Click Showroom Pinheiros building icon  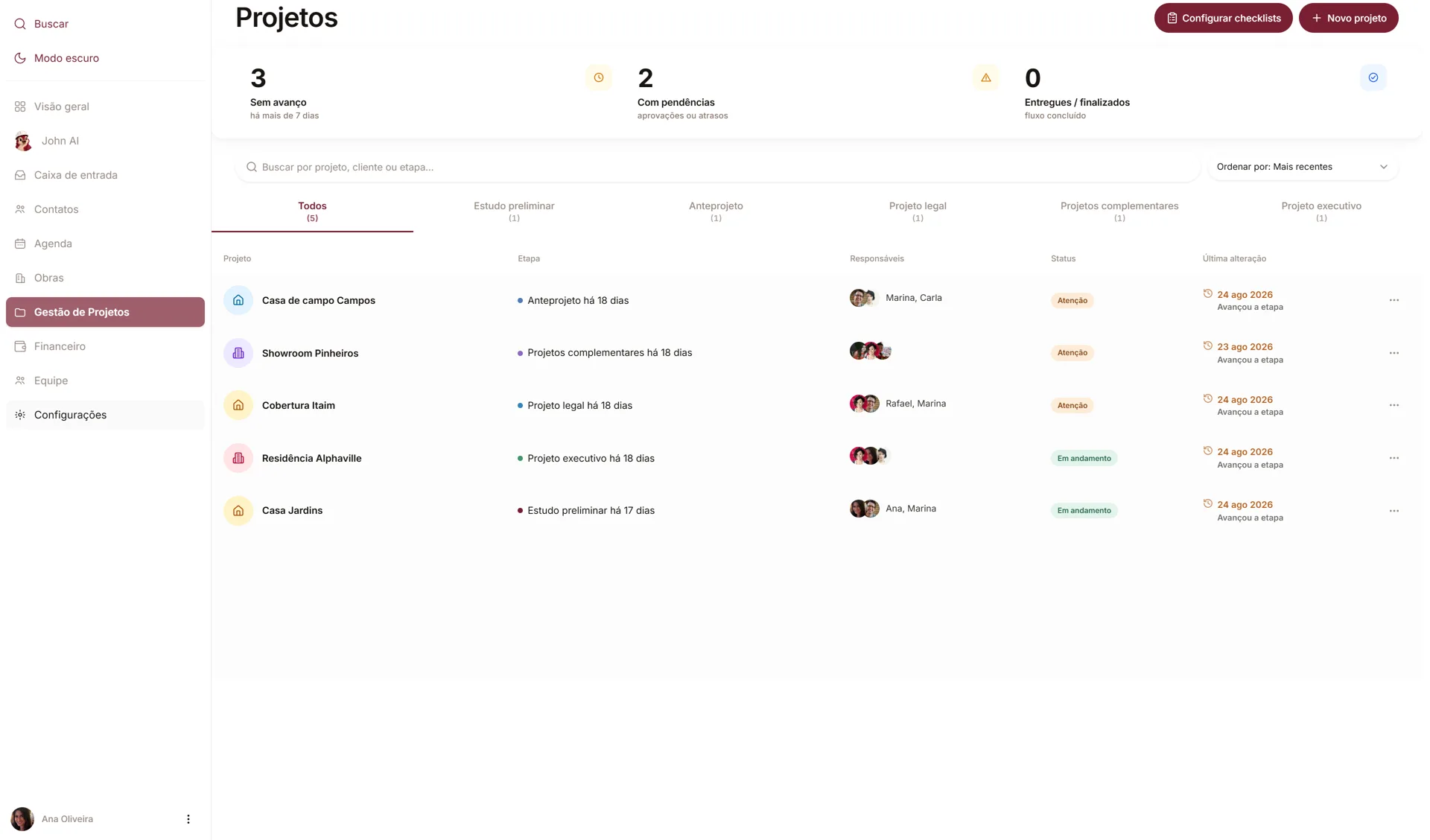pos(238,353)
